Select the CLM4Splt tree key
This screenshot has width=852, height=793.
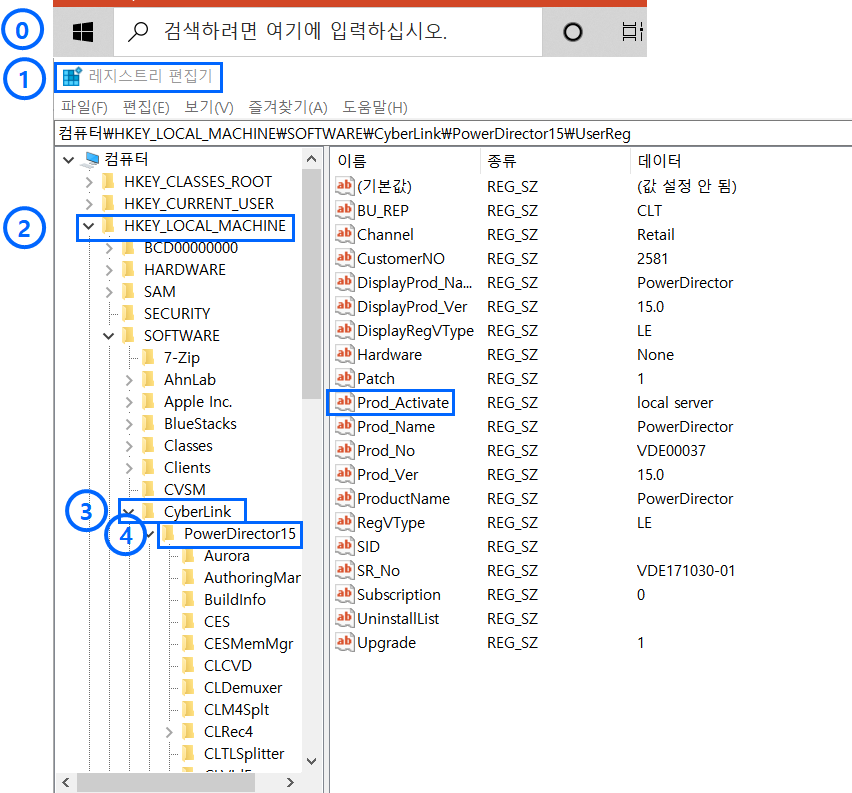point(236,710)
